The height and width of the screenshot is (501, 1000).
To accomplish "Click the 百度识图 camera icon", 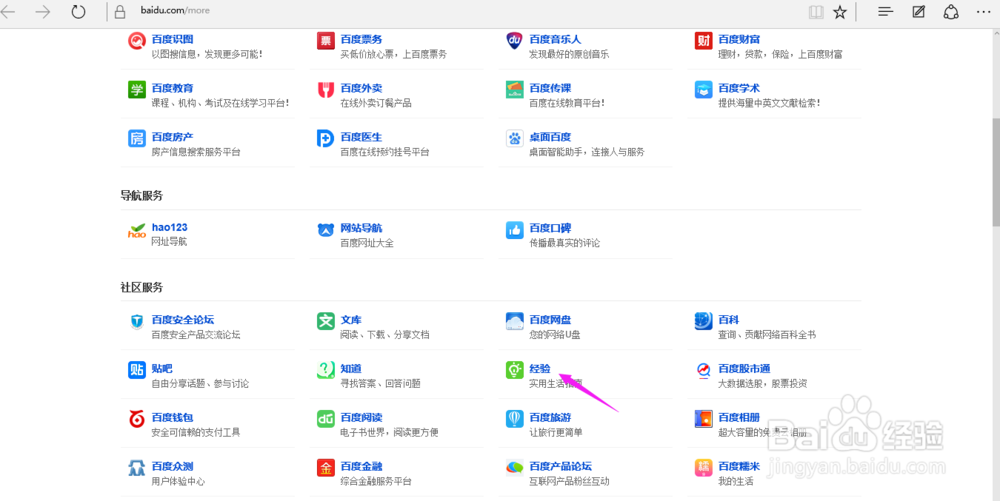I will point(136,41).
